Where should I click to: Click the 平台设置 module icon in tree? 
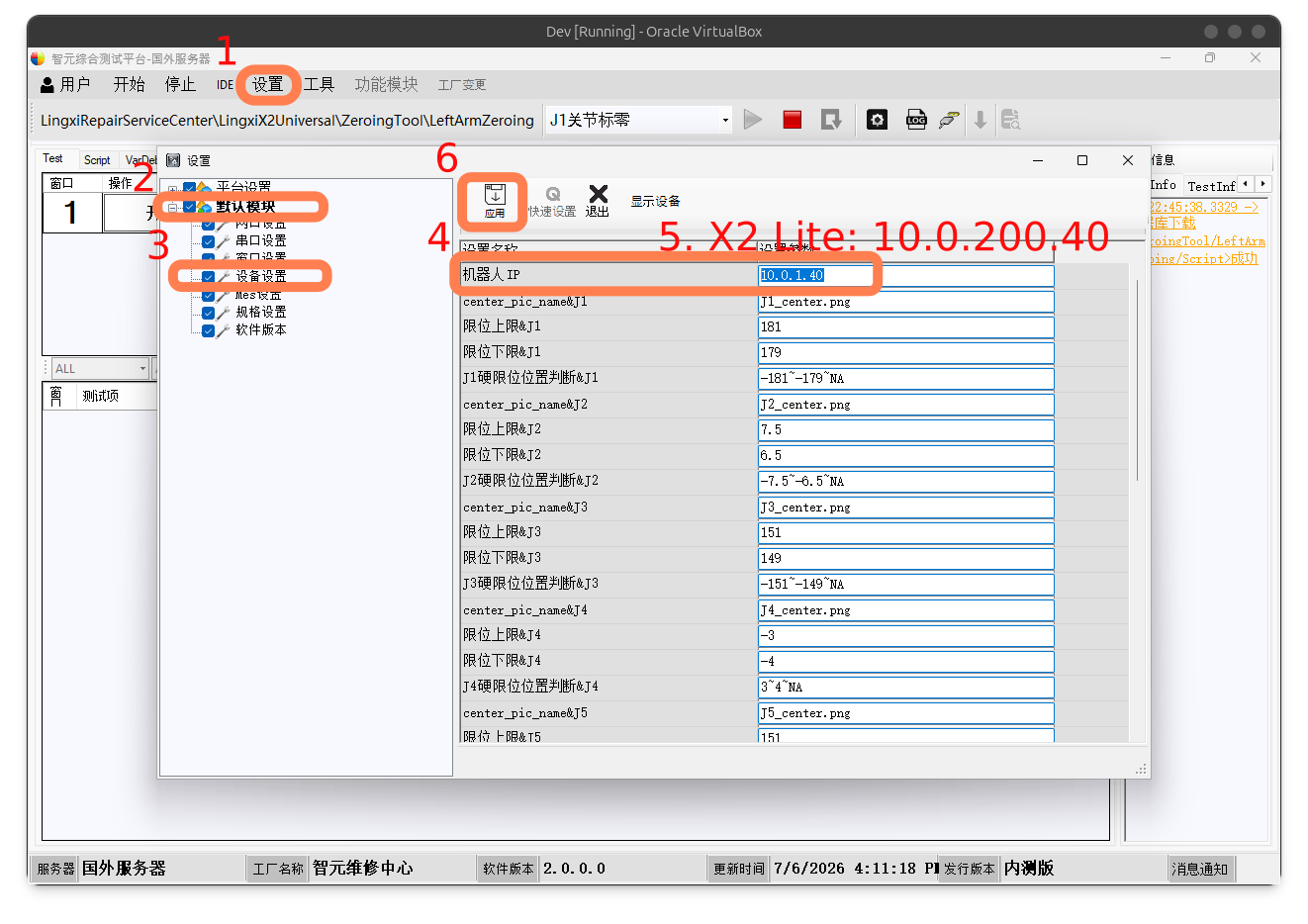tap(205, 187)
